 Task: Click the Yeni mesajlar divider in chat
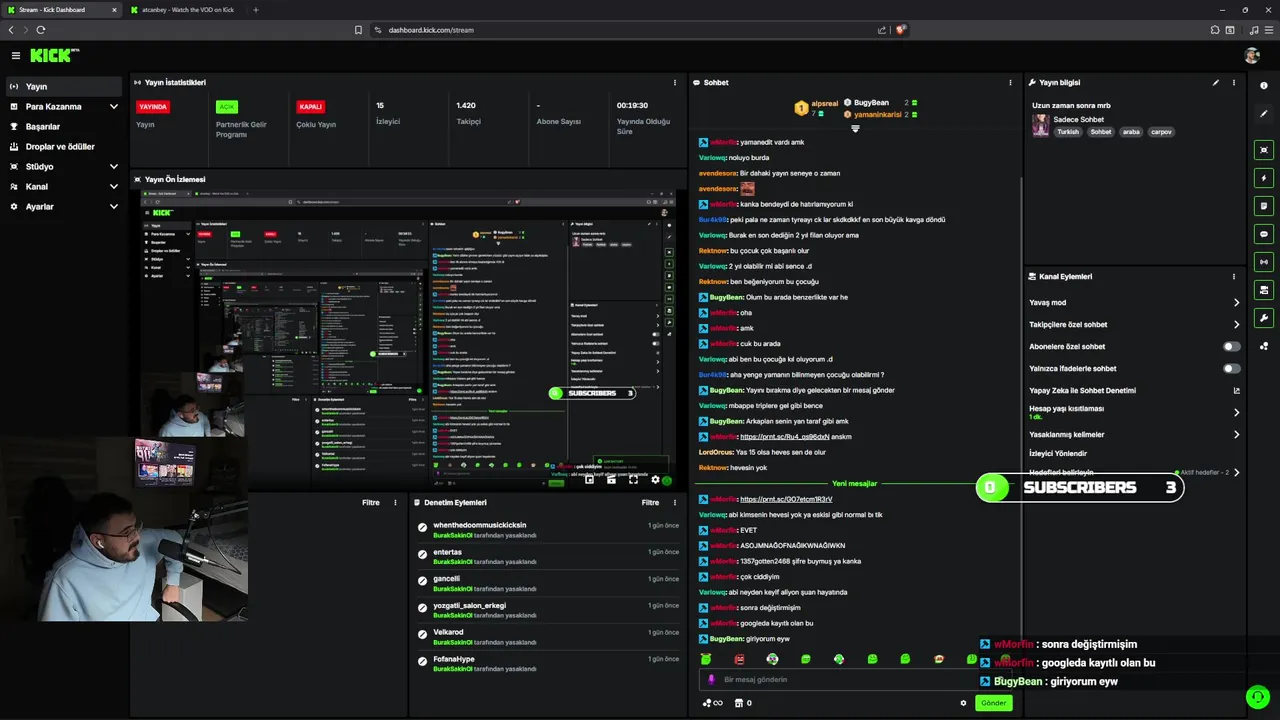click(854, 484)
